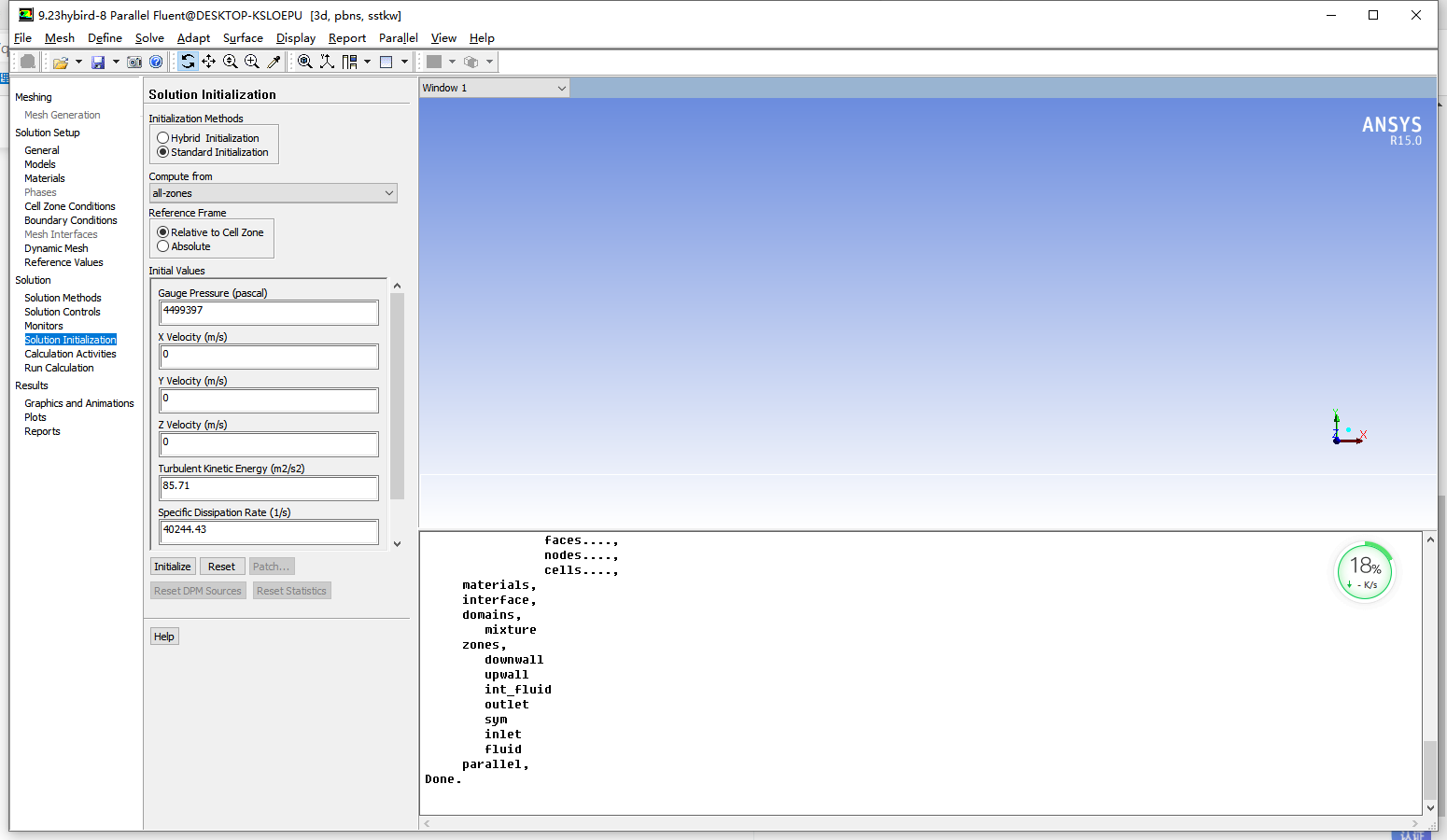
Task: Open the arrow next to save icon
Action: tap(116, 63)
